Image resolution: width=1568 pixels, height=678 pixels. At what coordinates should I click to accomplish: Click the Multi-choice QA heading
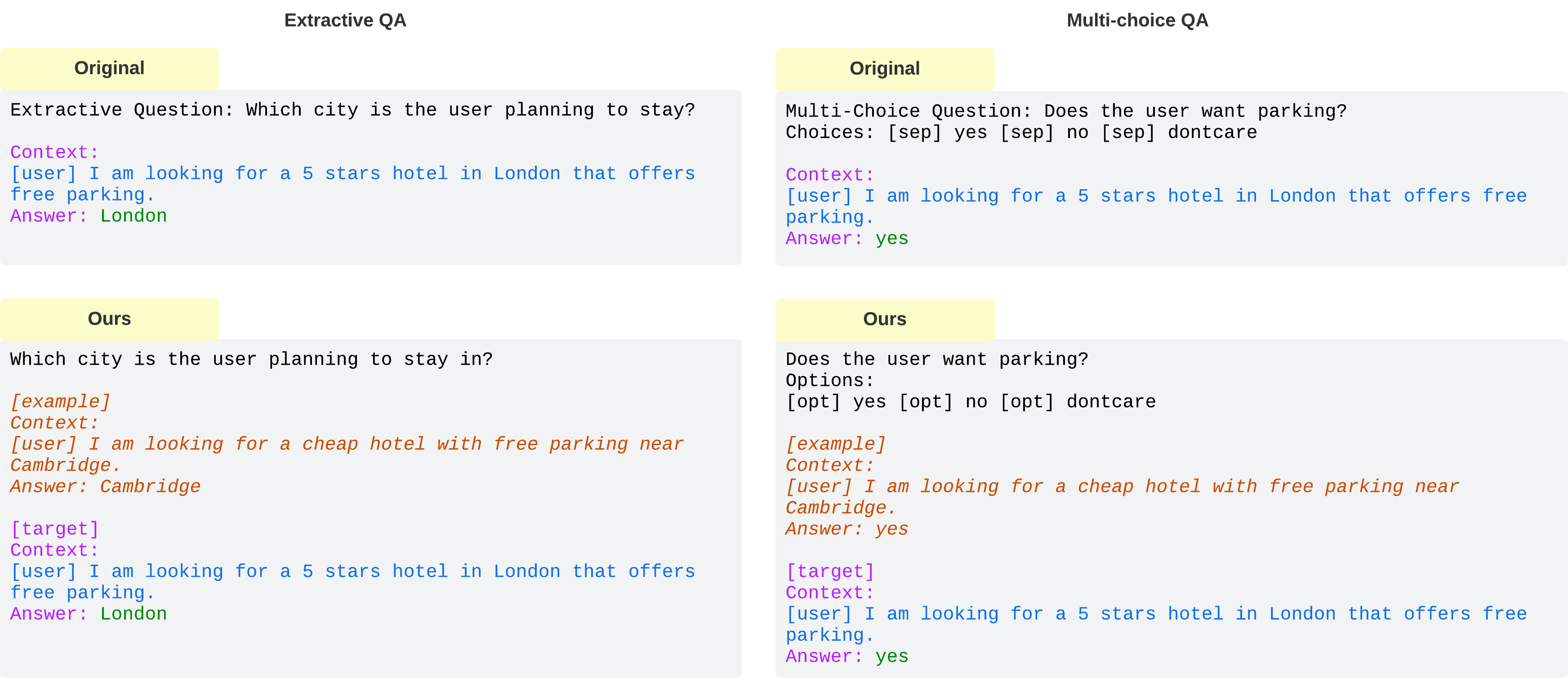click(x=1137, y=20)
